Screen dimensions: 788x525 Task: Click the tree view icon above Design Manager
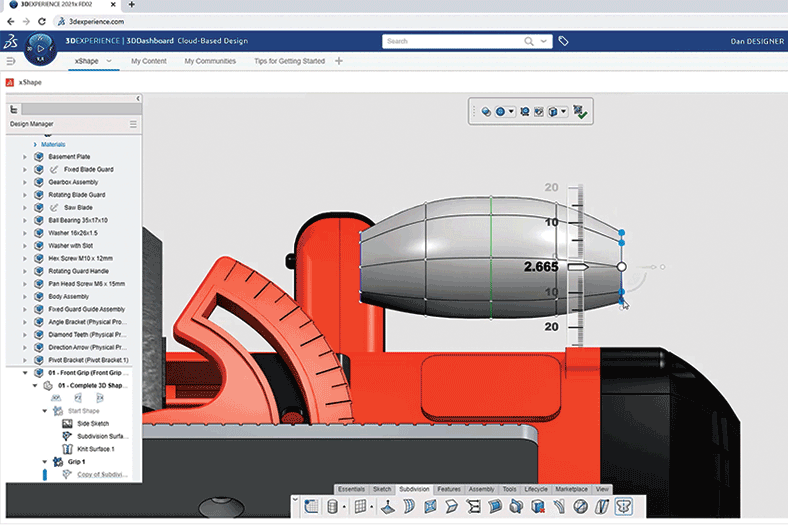click(x=14, y=109)
